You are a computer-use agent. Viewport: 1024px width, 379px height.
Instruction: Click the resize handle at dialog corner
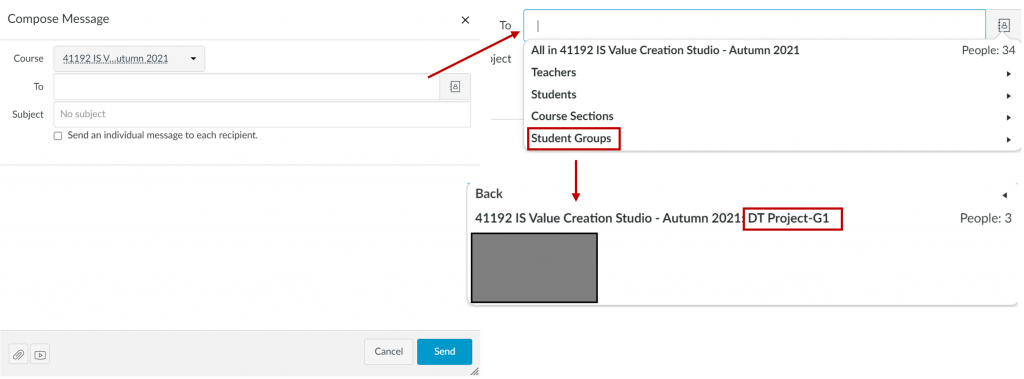pyautogui.click(x=475, y=371)
